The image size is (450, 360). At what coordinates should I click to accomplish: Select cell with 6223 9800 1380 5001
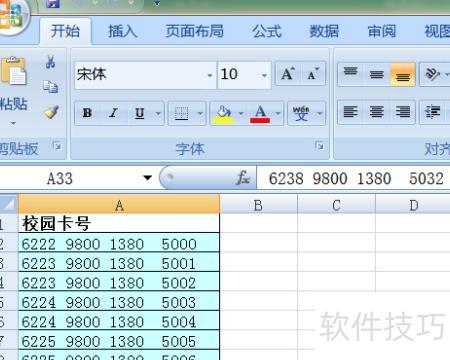[119, 263]
